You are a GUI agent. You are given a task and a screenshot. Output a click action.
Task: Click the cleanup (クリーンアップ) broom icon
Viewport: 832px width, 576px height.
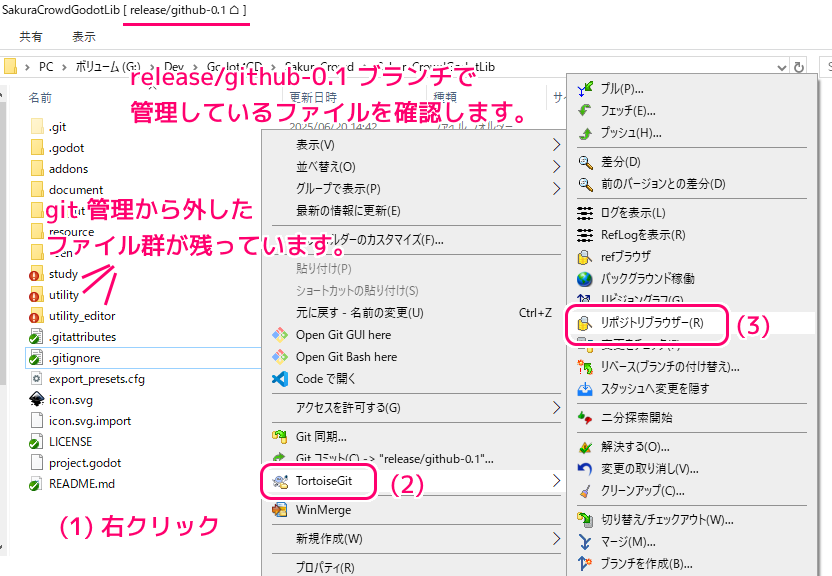point(585,490)
